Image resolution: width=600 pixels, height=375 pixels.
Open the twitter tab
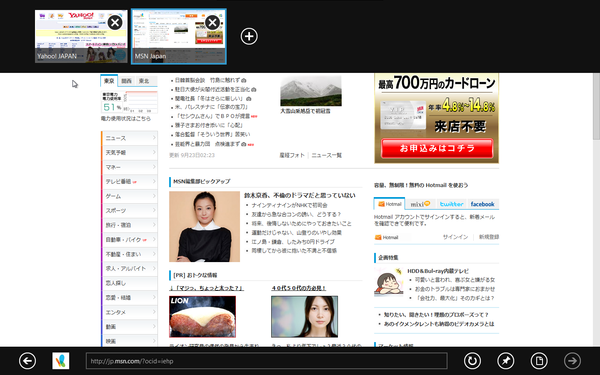pyautogui.click(x=452, y=204)
